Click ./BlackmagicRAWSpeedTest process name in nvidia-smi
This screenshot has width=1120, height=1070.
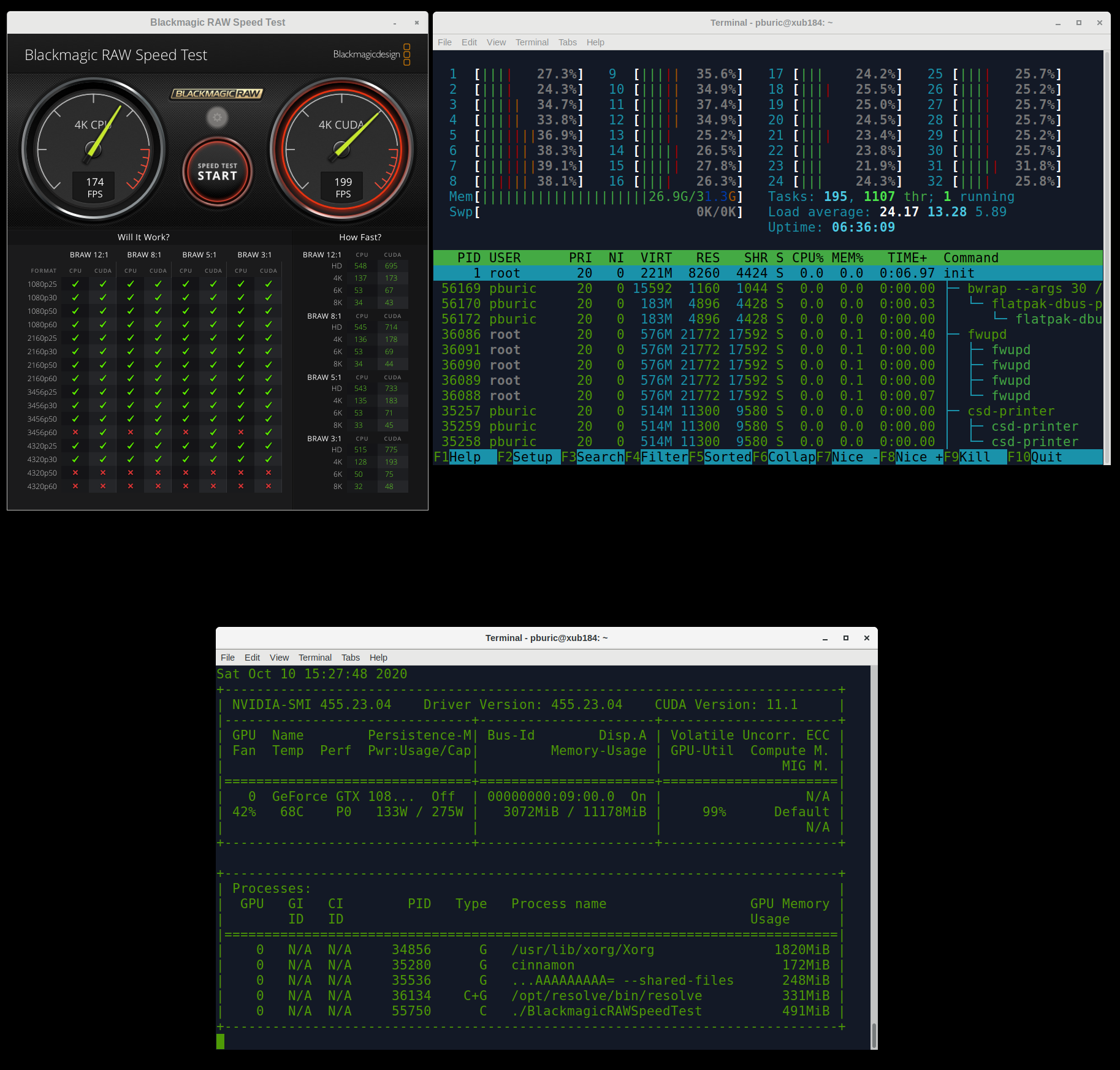[x=607, y=1011]
